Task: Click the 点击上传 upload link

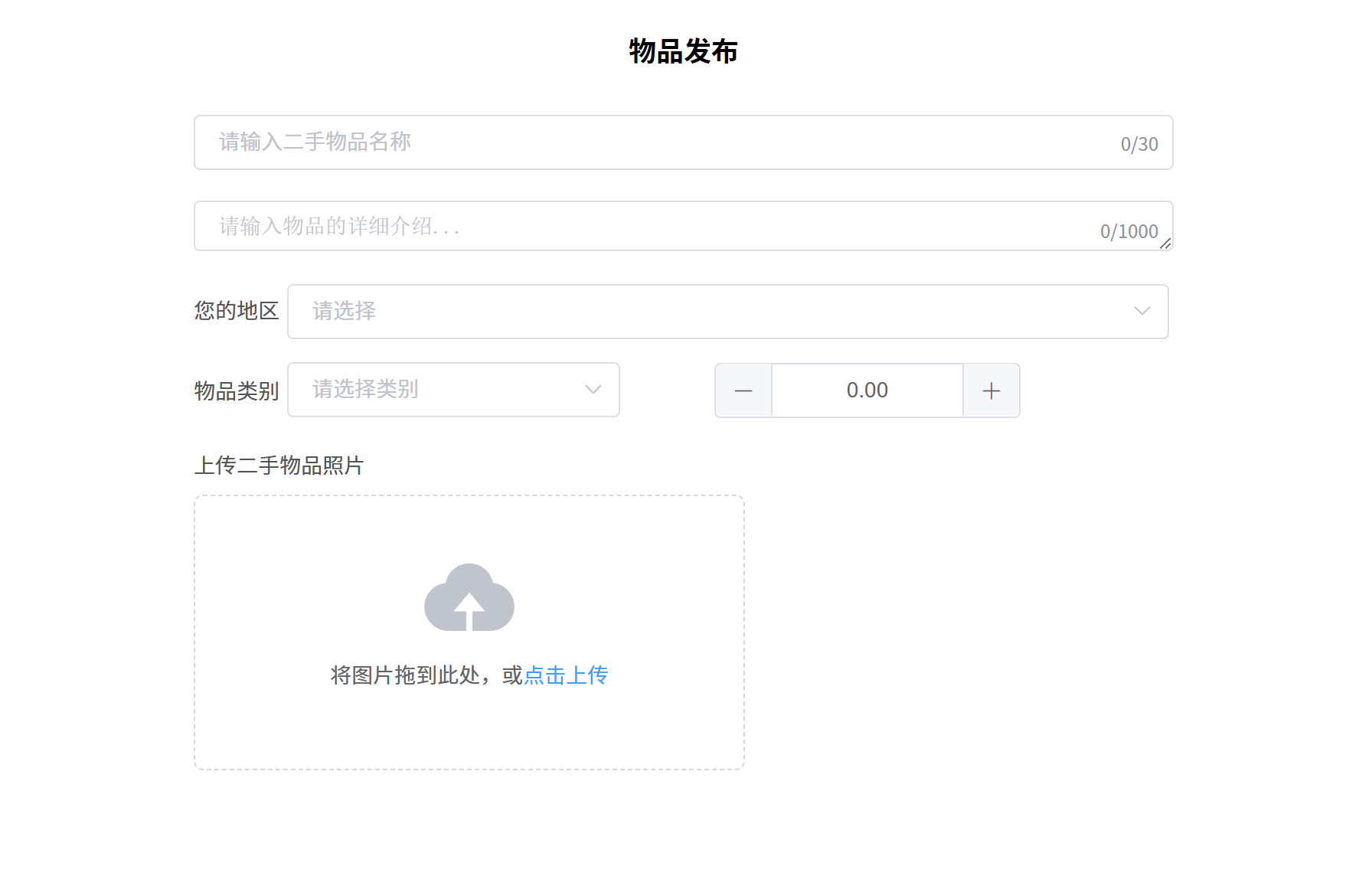Action: (566, 675)
